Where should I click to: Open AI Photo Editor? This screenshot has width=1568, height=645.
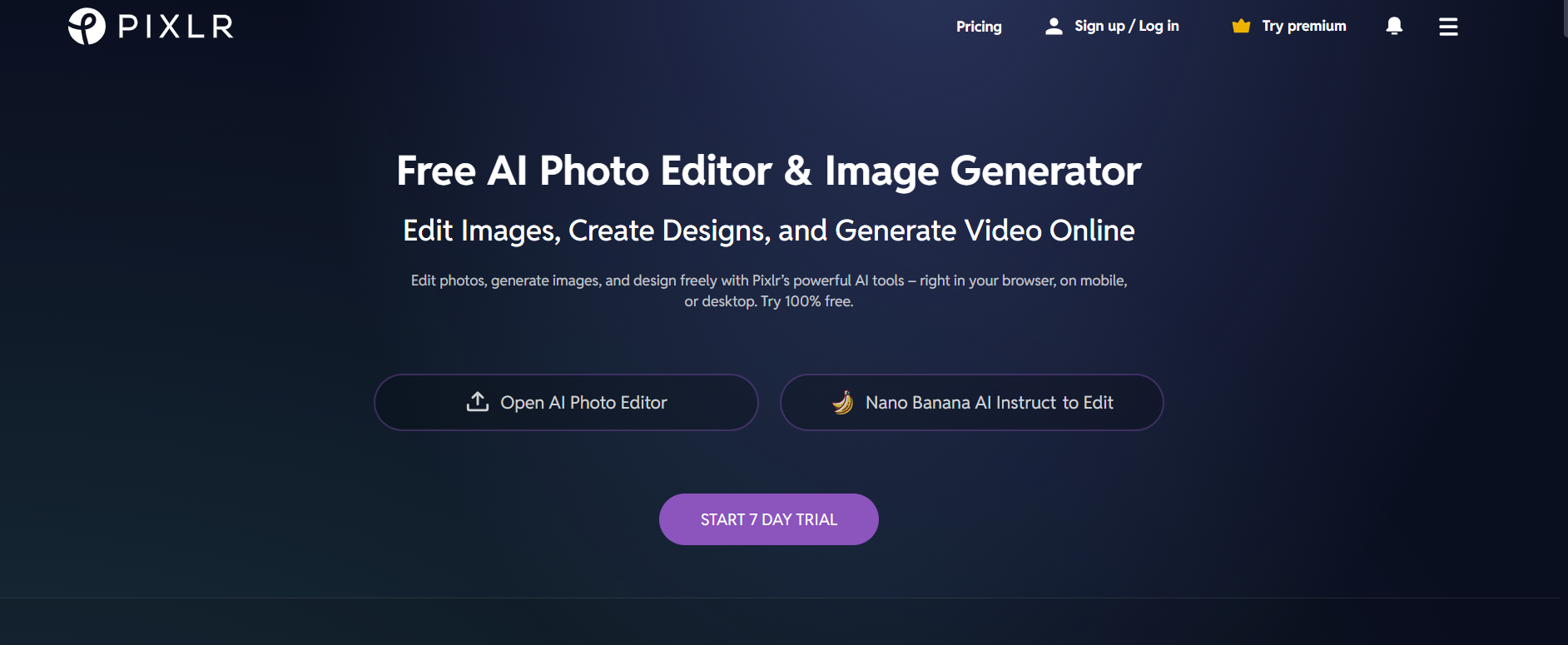point(566,402)
